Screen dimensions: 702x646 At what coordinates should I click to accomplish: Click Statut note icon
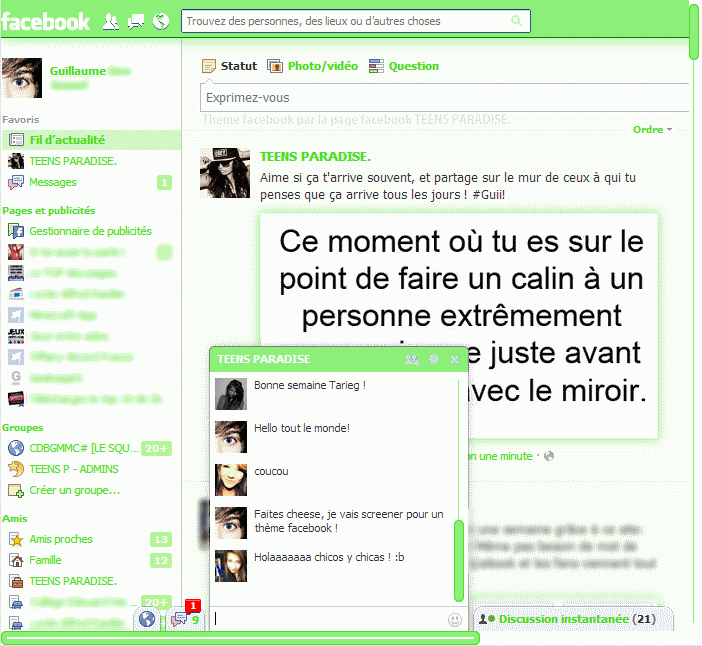209,66
